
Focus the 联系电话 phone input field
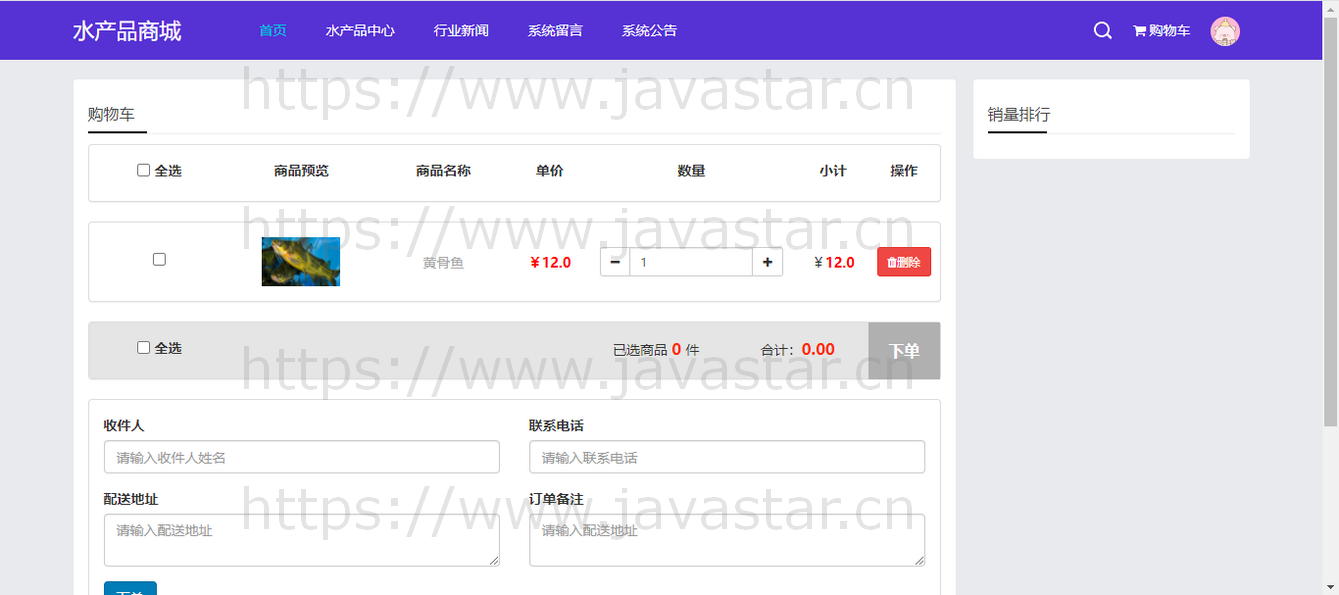click(x=727, y=457)
